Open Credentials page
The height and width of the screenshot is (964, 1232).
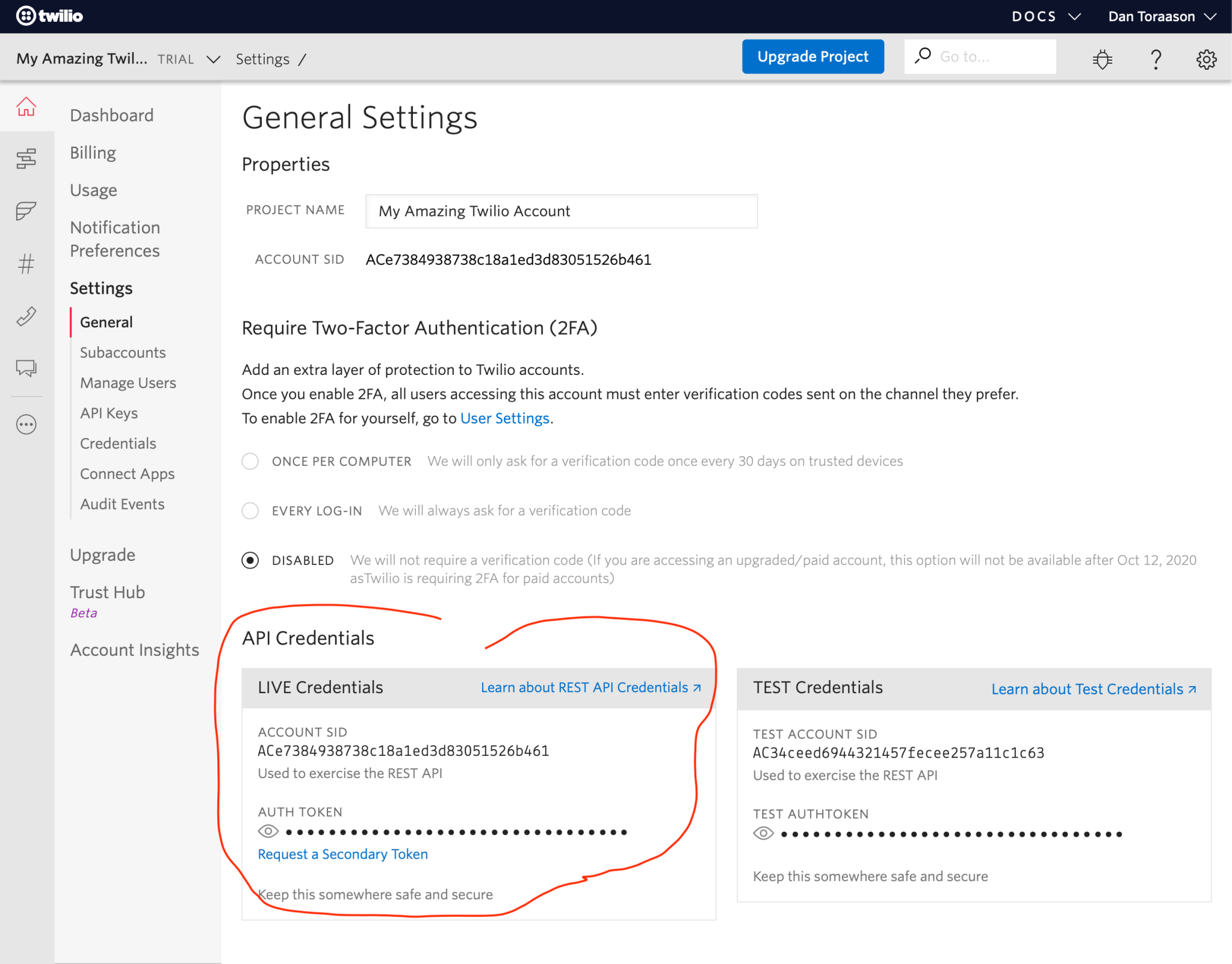point(118,443)
